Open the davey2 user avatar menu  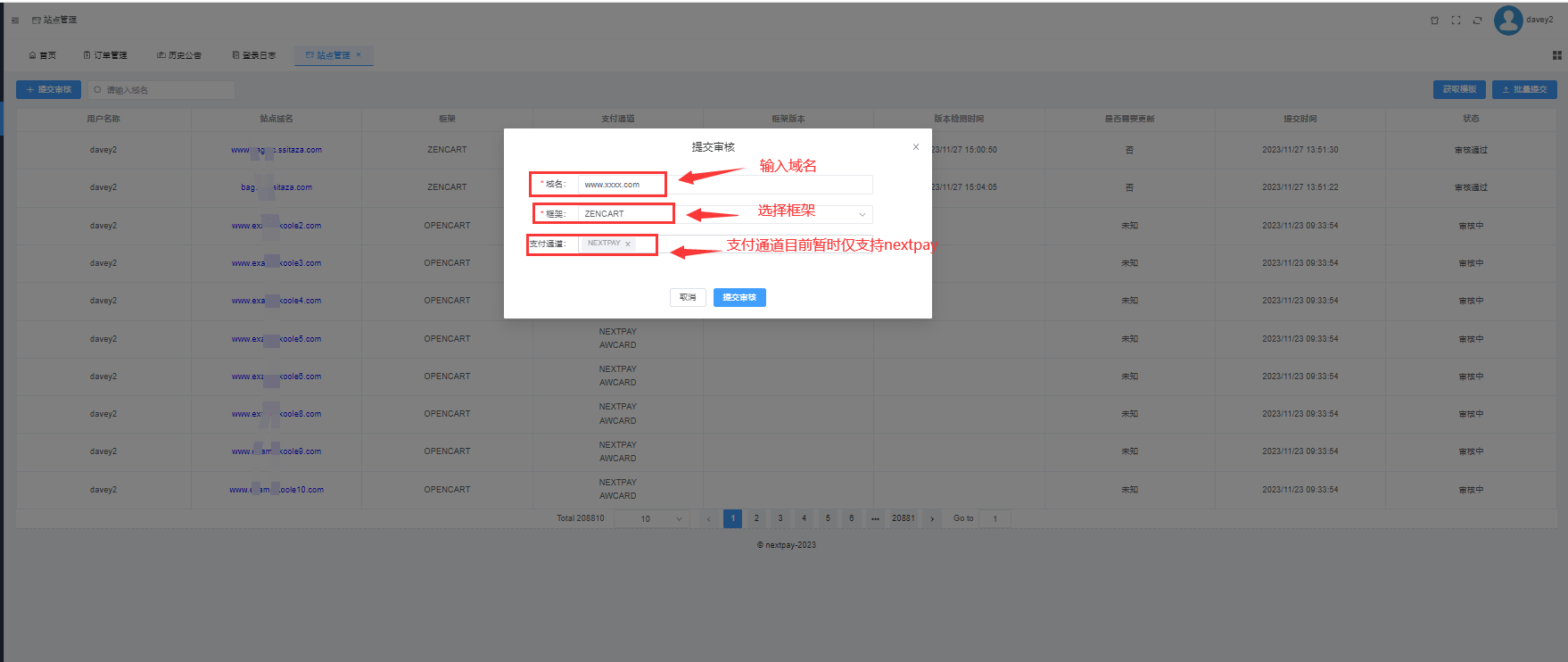1508,20
